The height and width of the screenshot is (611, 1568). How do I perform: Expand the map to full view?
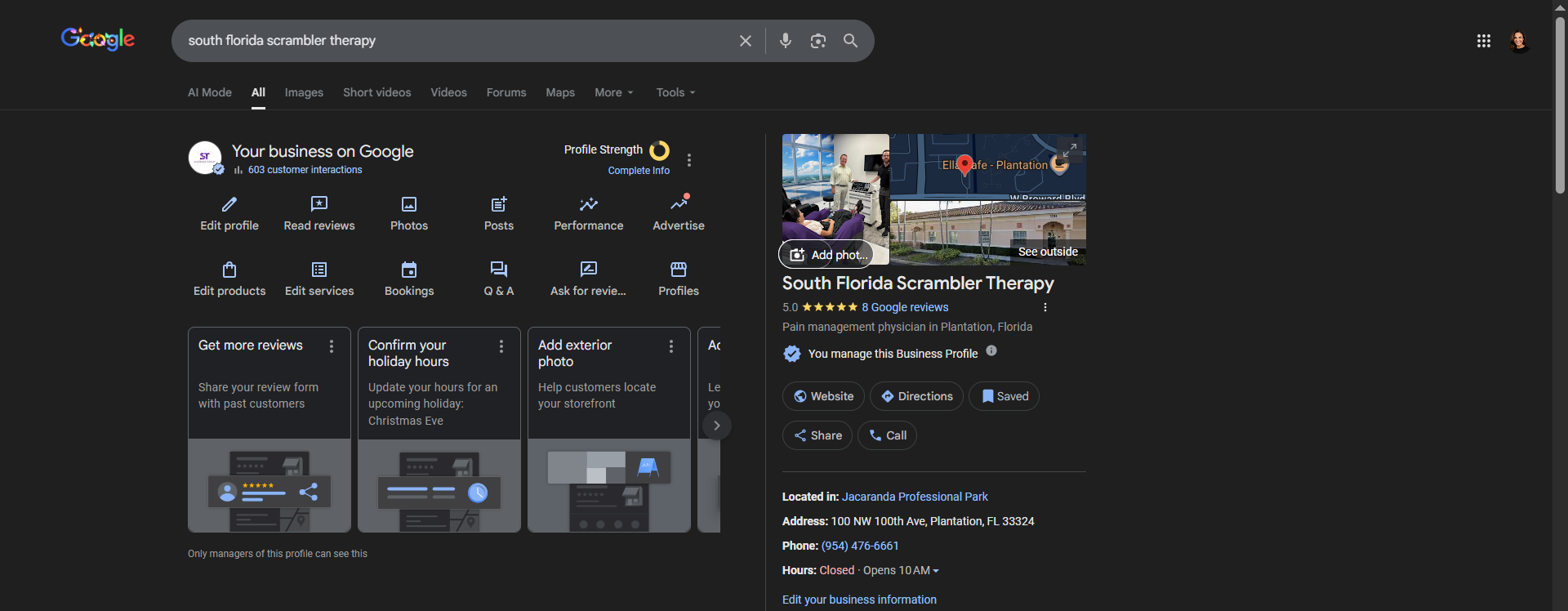pos(1069,150)
